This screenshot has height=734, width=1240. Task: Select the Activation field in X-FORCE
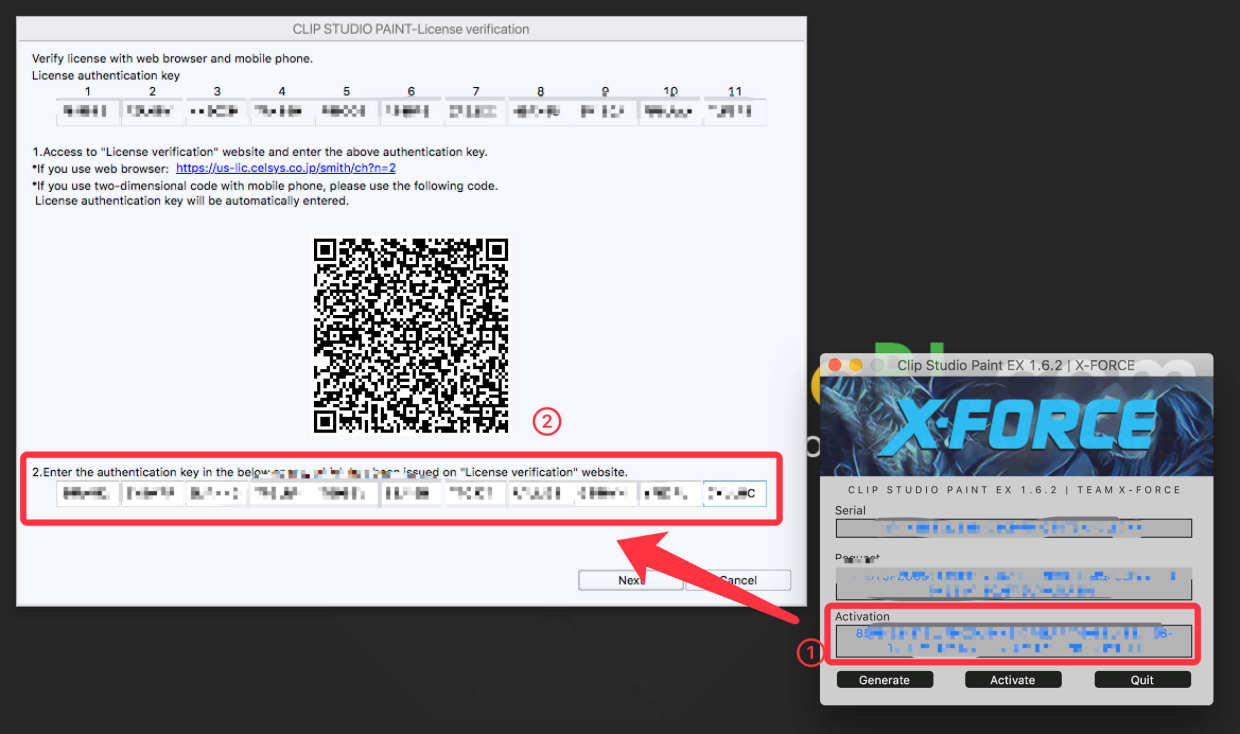(1014, 641)
